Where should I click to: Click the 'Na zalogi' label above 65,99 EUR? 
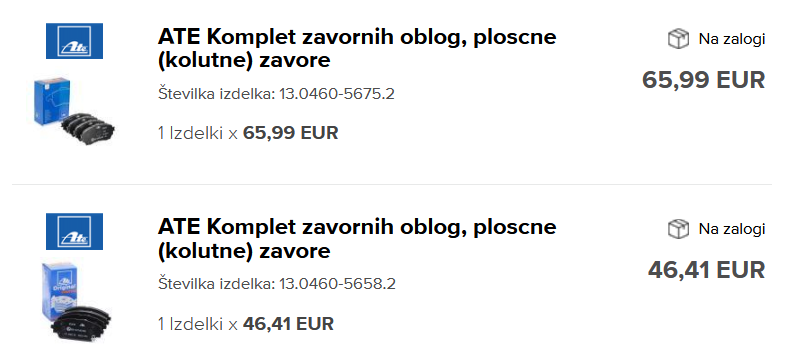(x=731, y=39)
